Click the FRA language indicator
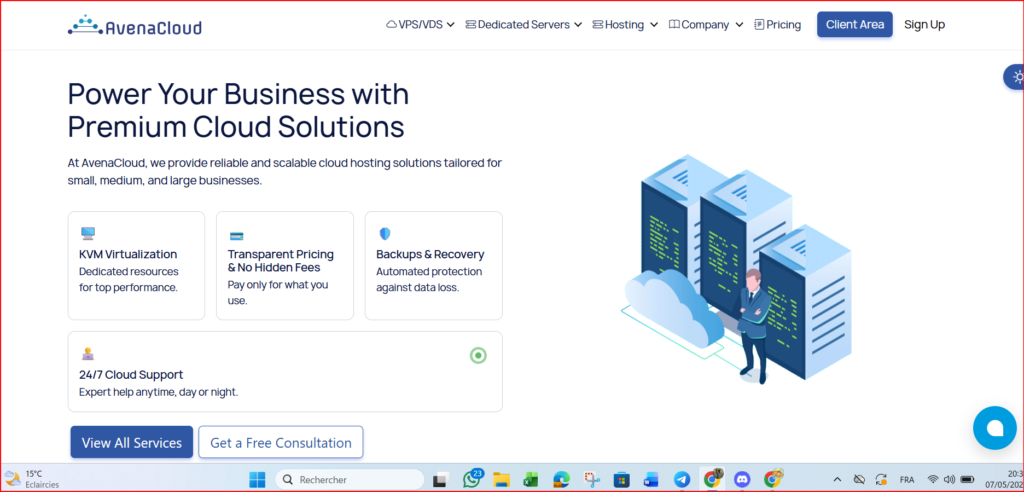1024x492 pixels. 907,480
